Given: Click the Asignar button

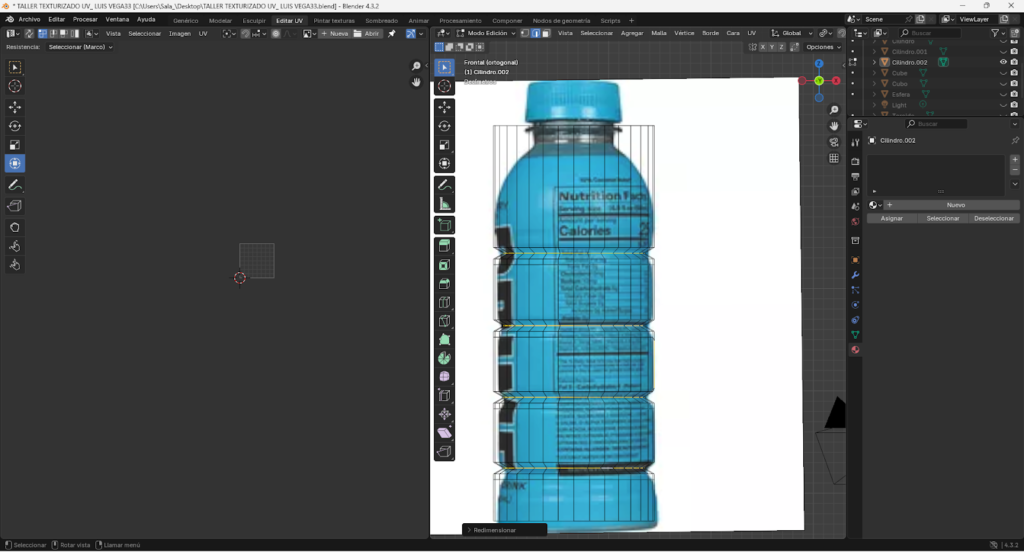Looking at the screenshot, I should (891, 218).
